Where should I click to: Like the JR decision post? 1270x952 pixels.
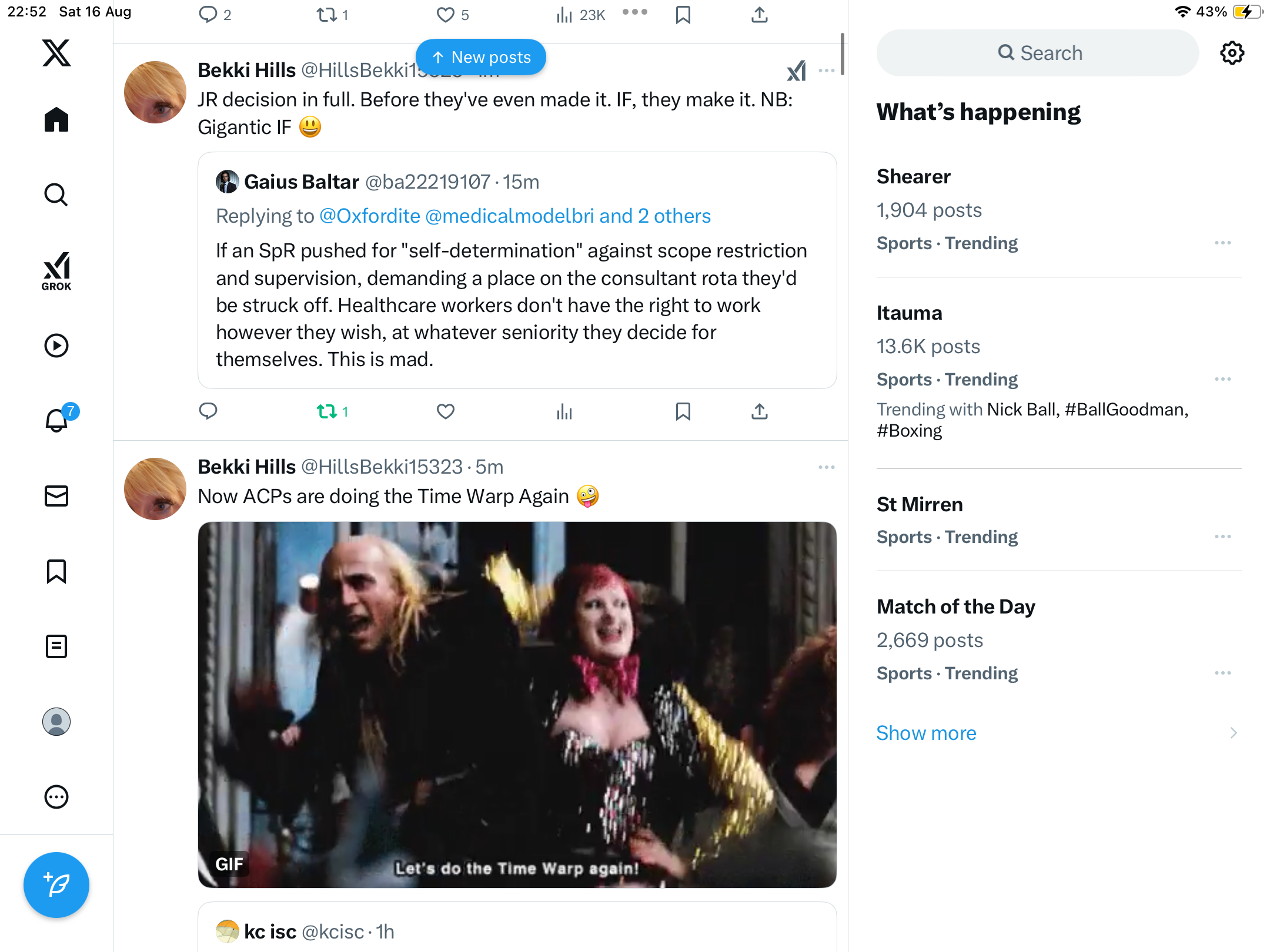point(446,411)
